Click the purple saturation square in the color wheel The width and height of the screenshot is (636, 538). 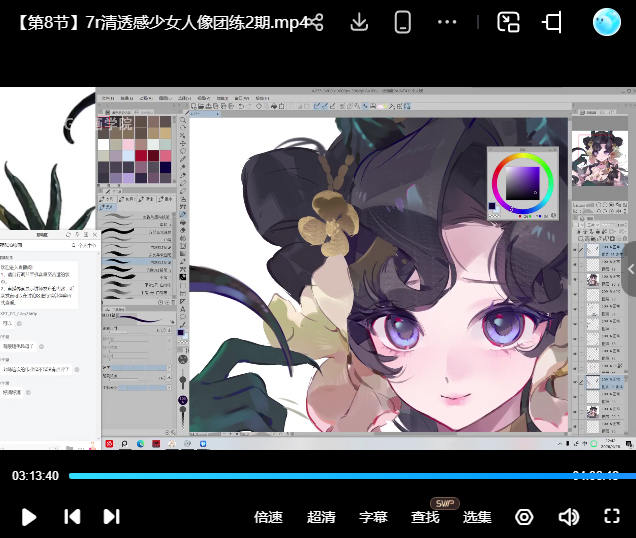coord(522,183)
